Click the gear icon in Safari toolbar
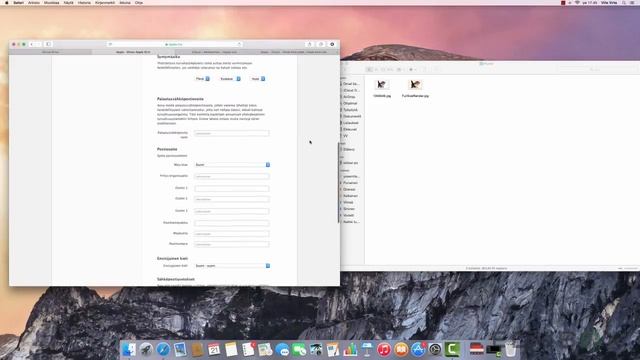Image resolution: width=640 pixels, height=360 pixels. click(332, 44)
